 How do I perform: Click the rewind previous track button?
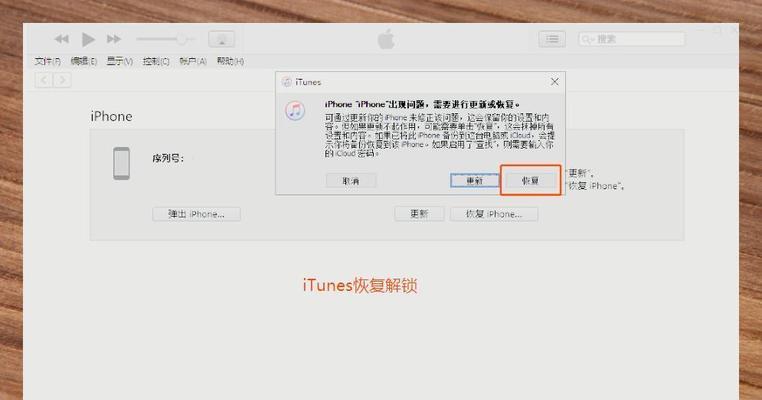coord(61,39)
